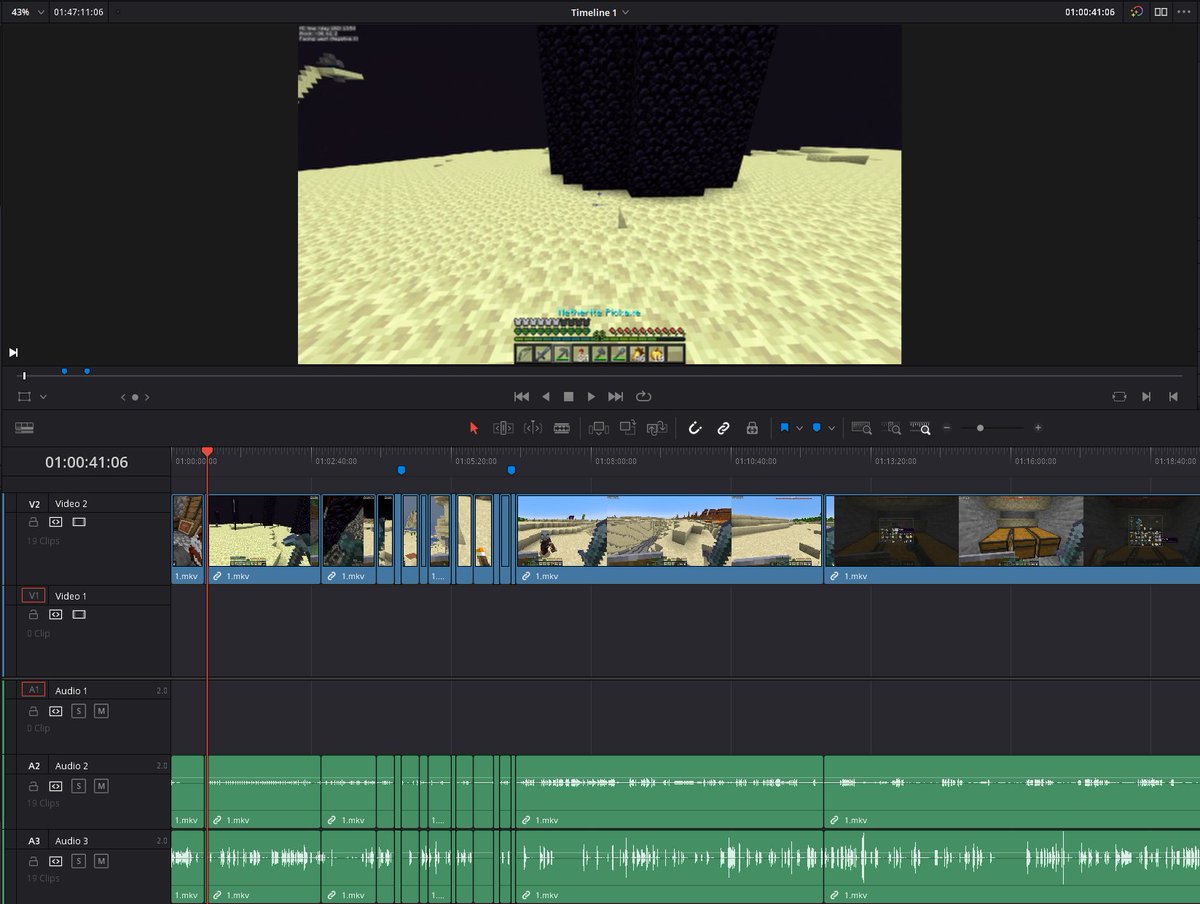Play timeline in reverse
The image size is (1200, 904).
(x=546, y=397)
